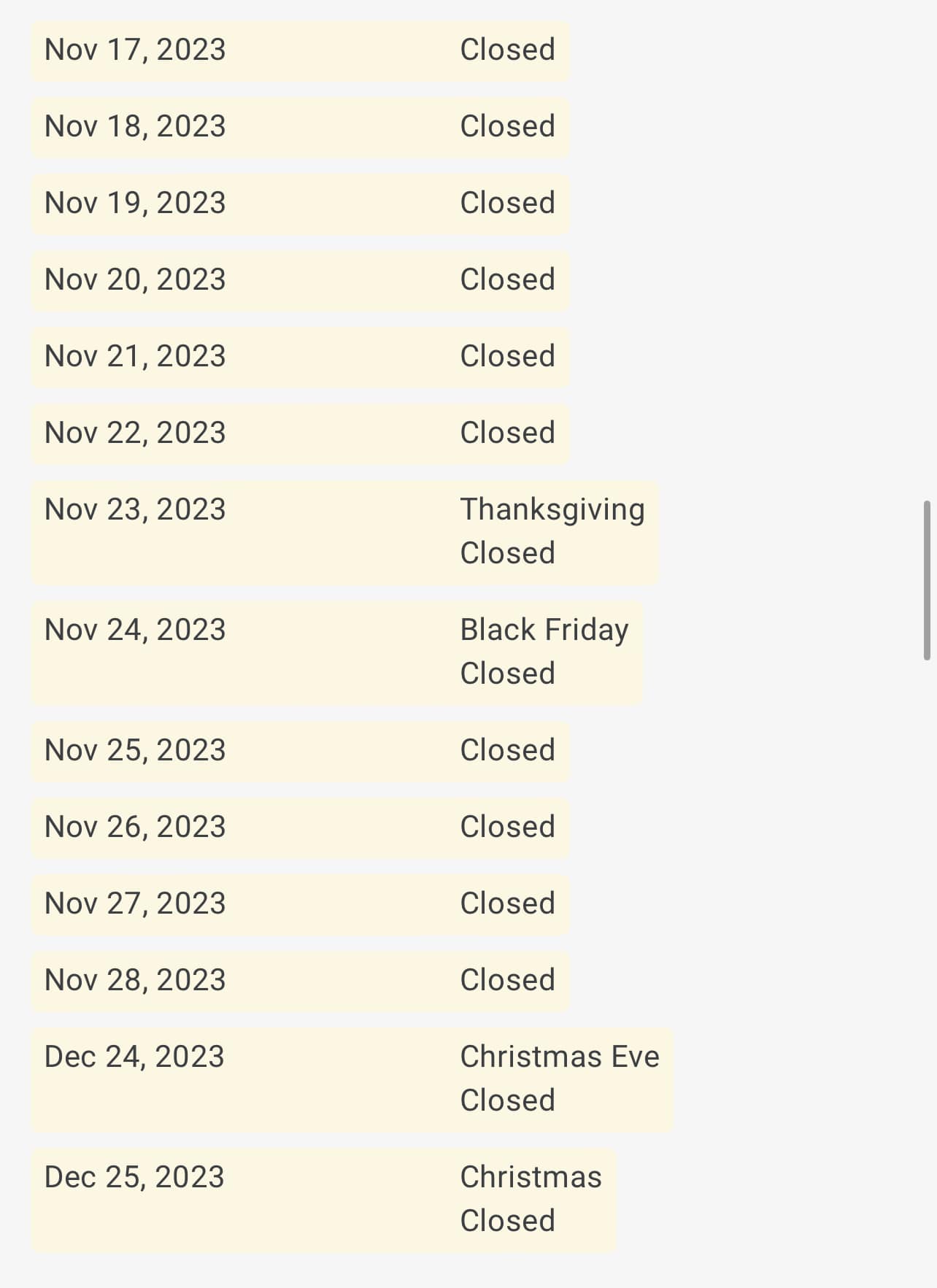
Task: Select the Nov 22, 2023 date
Action: click(135, 433)
